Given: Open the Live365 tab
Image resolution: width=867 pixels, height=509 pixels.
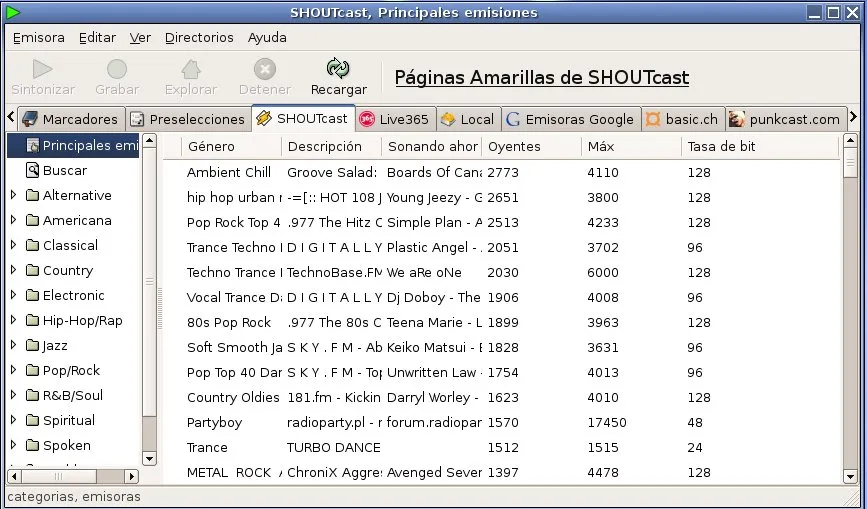Looking at the screenshot, I should pyautogui.click(x=394, y=119).
